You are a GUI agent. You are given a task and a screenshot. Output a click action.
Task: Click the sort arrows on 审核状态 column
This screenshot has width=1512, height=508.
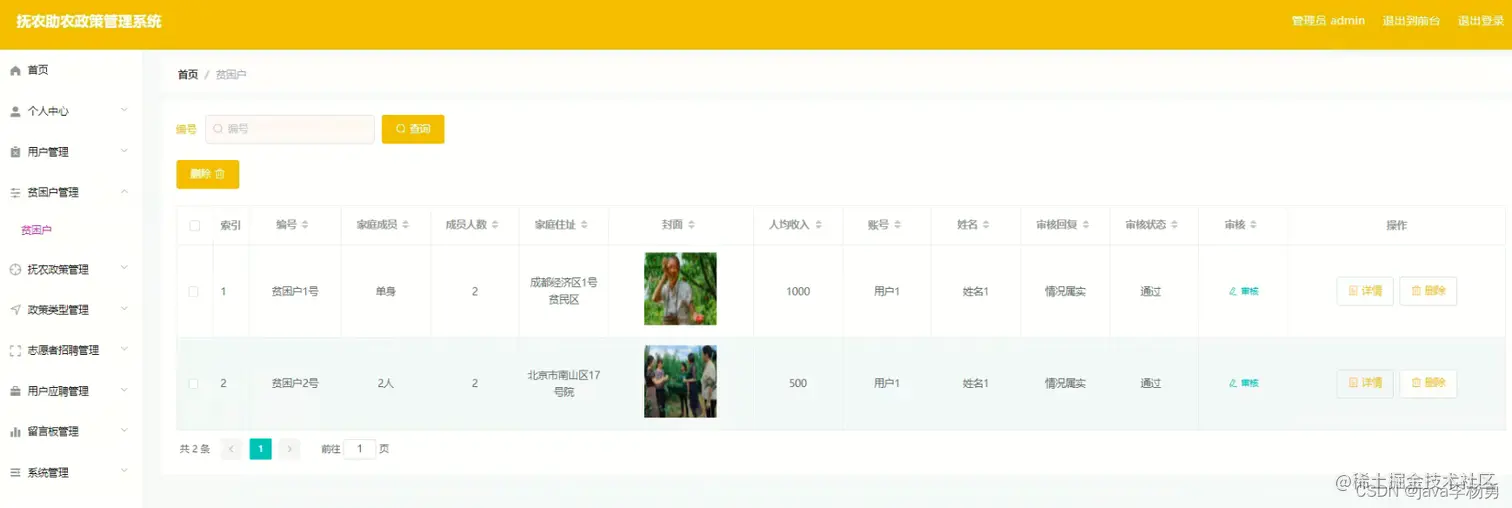pyautogui.click(x=1175, y=225)
